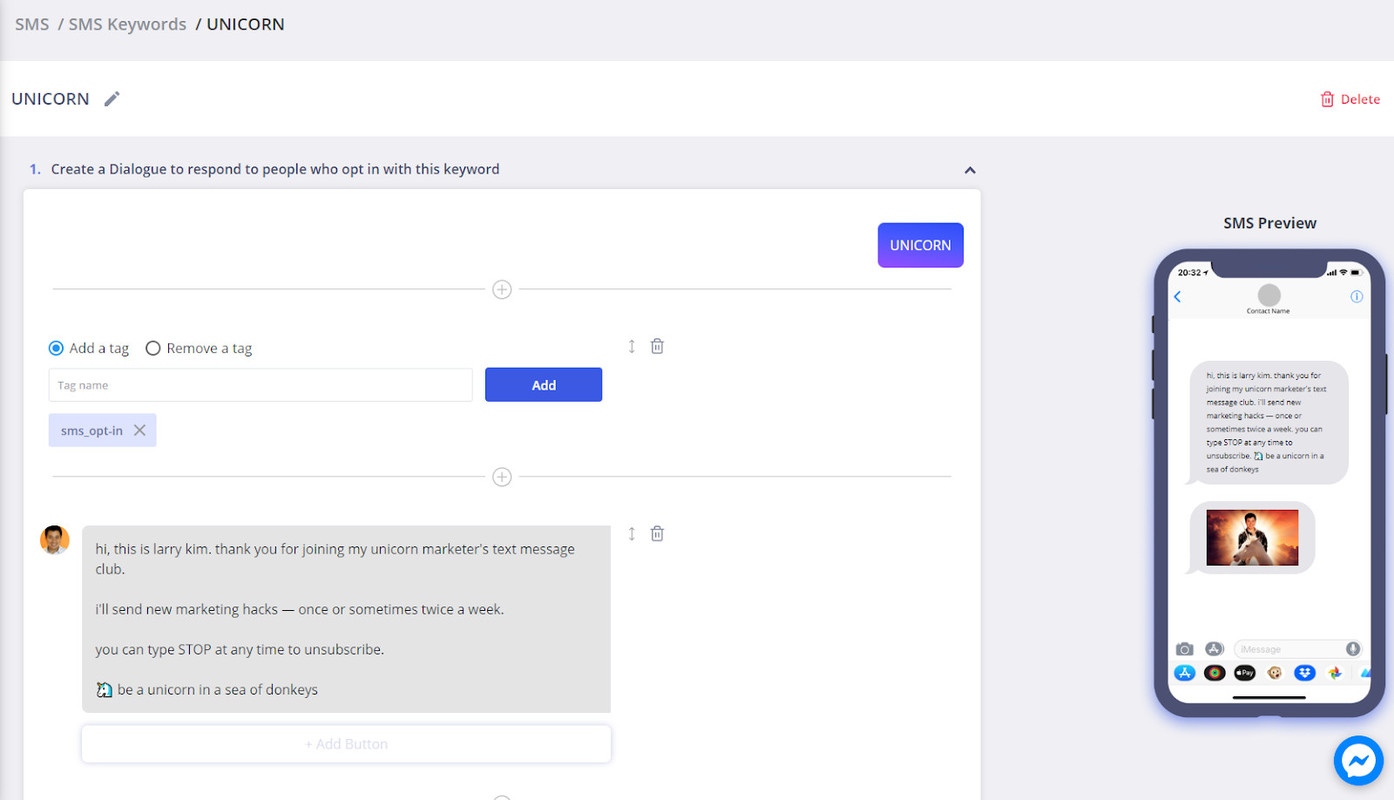
Task: Select the Remove a tag option
Action: 153,347
